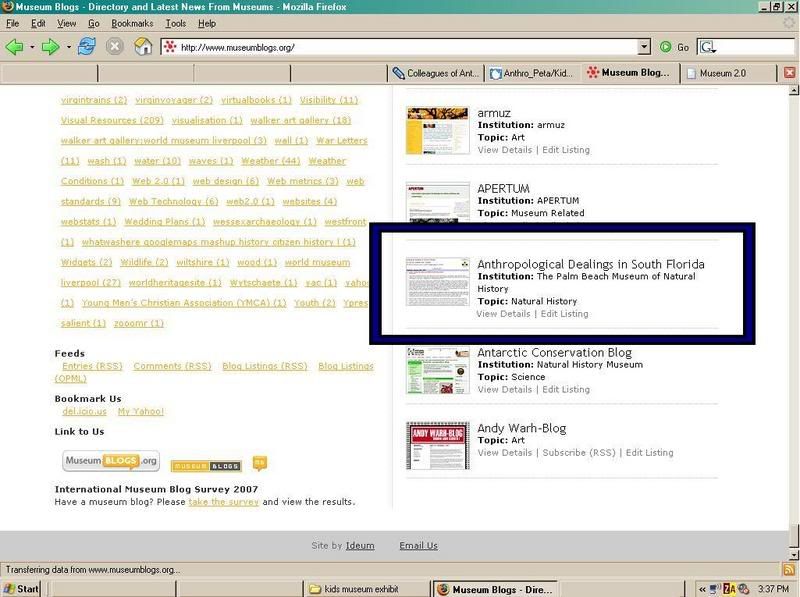Click Subscribe (RSS) for Andy Warh-Blog
Image resolution: width=800 pixels, height=597 pixels.
pyautogui.click(x=579, y=453)
